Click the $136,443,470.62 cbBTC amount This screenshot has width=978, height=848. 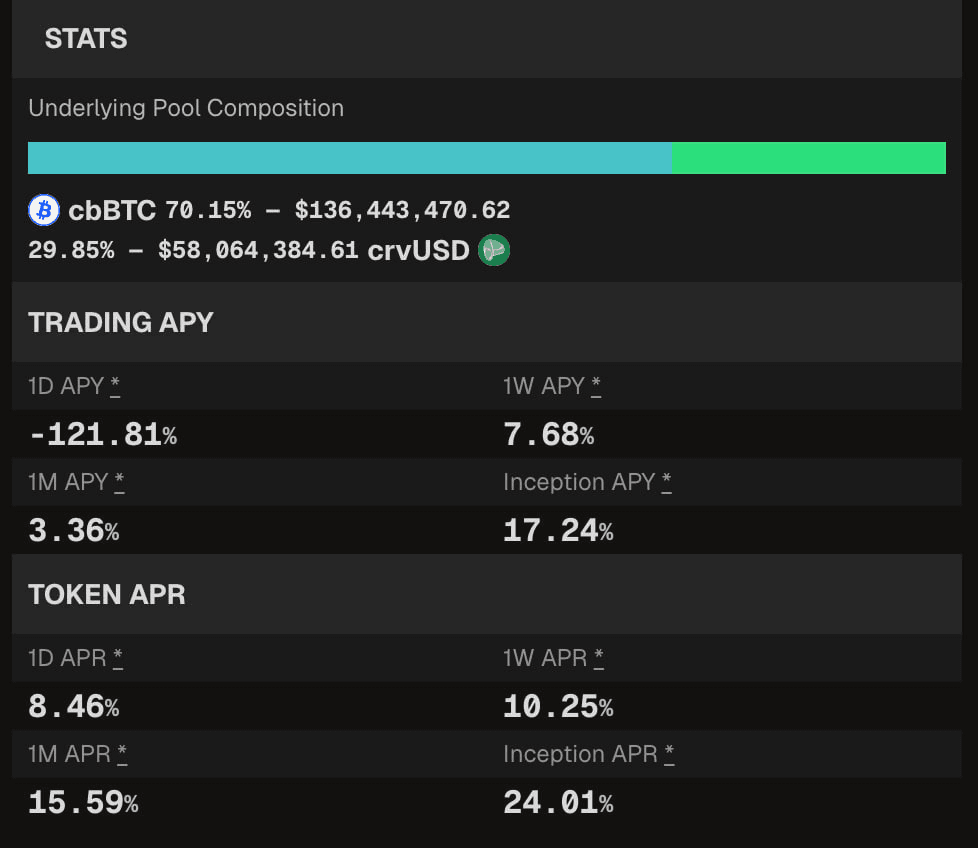pos(402,211)
